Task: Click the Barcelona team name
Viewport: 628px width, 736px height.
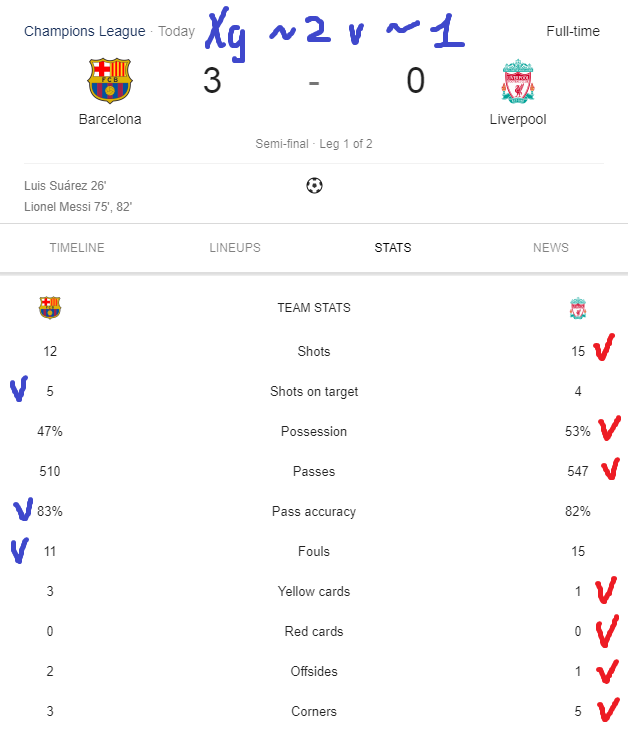Action: [x=110, y=119]
